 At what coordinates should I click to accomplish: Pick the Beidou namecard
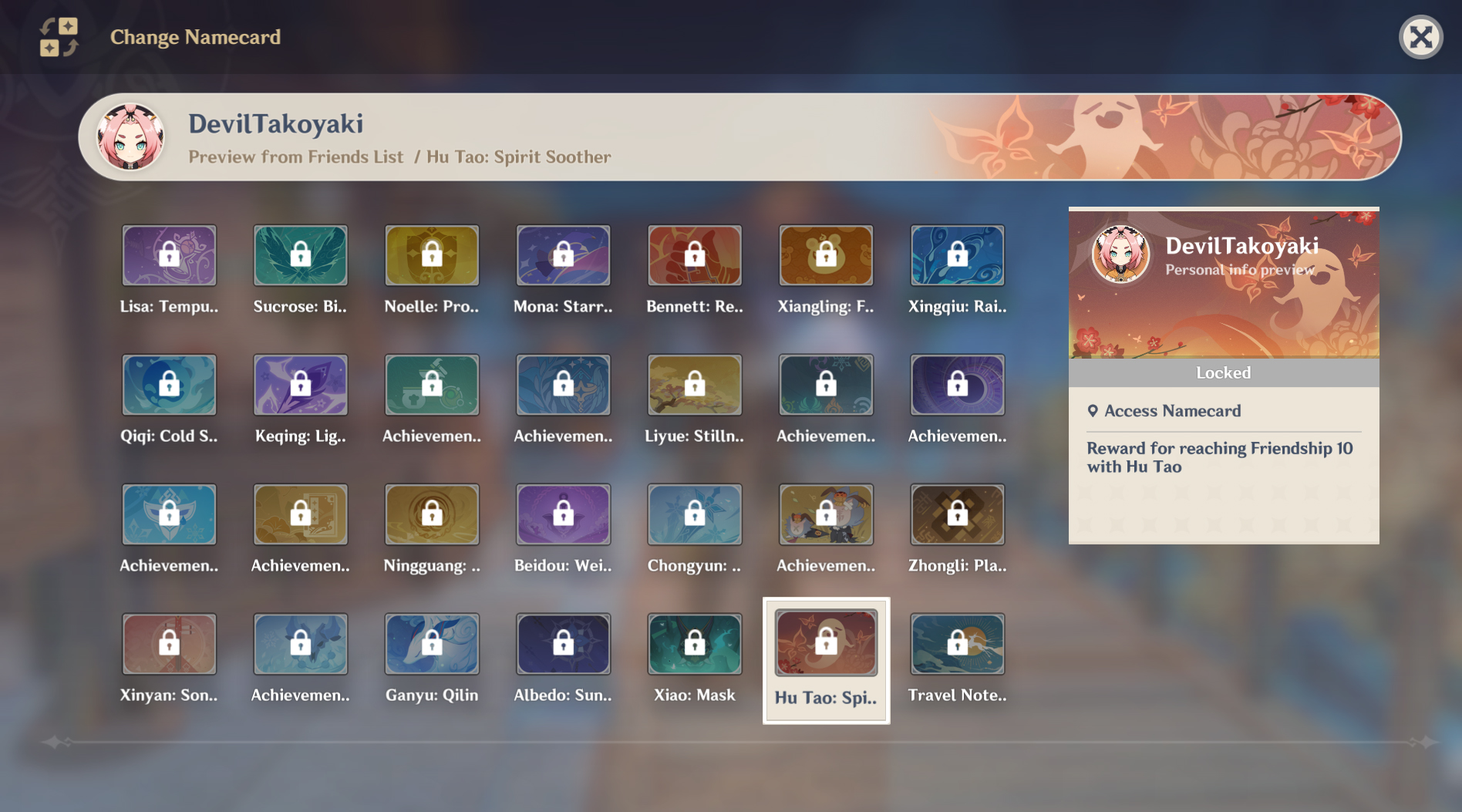pyautogui.click(x=563, y=514)
